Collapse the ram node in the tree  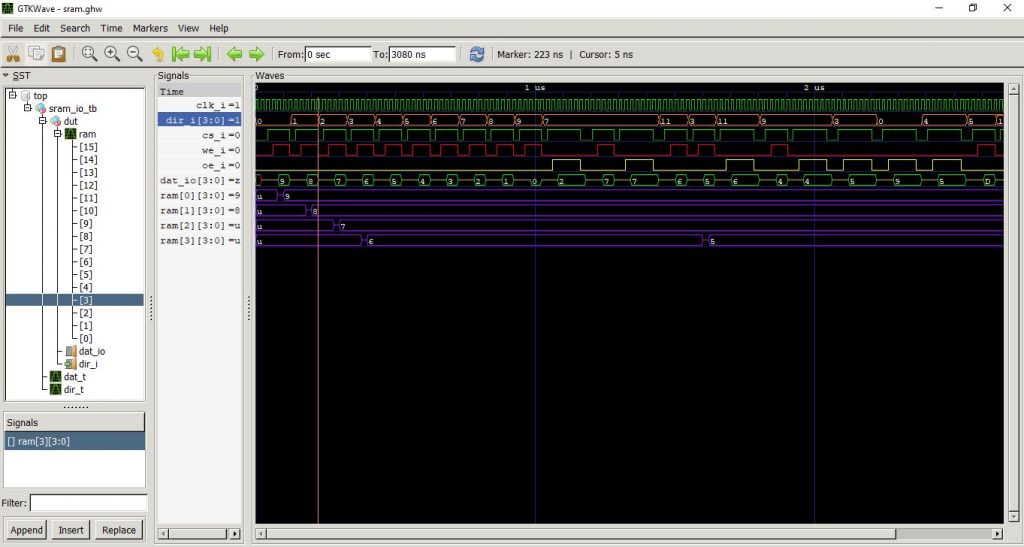pyautogui.click(x=57, y=133)
